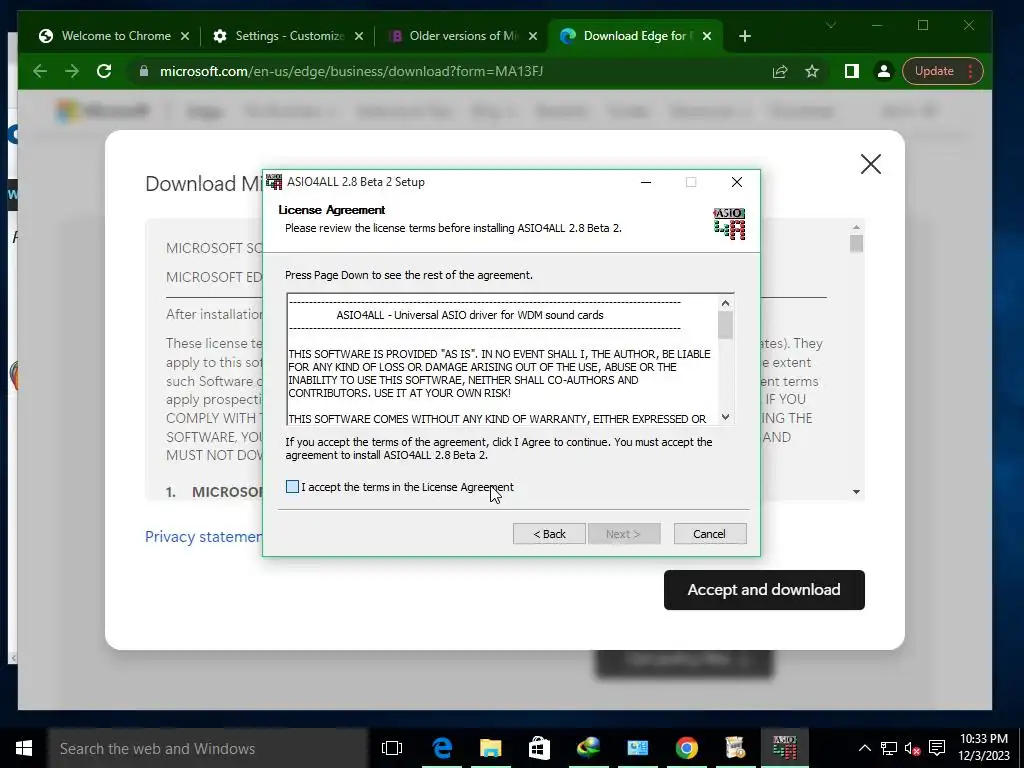Close the Settings - Customize tab
1024x768 pixels.
[x=359, y=36]
